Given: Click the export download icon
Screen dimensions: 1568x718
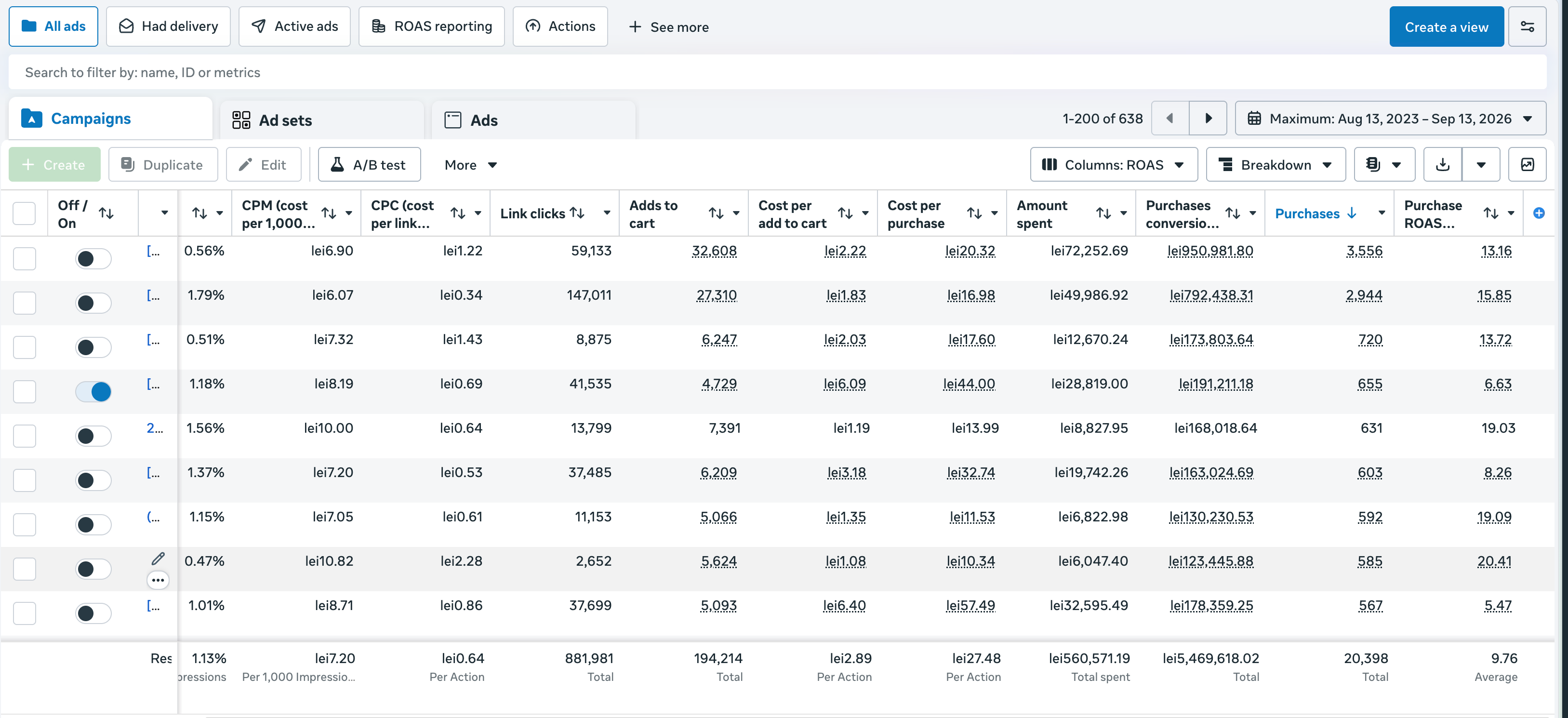Looking at the screenshot, I should tap(1442, 164).
